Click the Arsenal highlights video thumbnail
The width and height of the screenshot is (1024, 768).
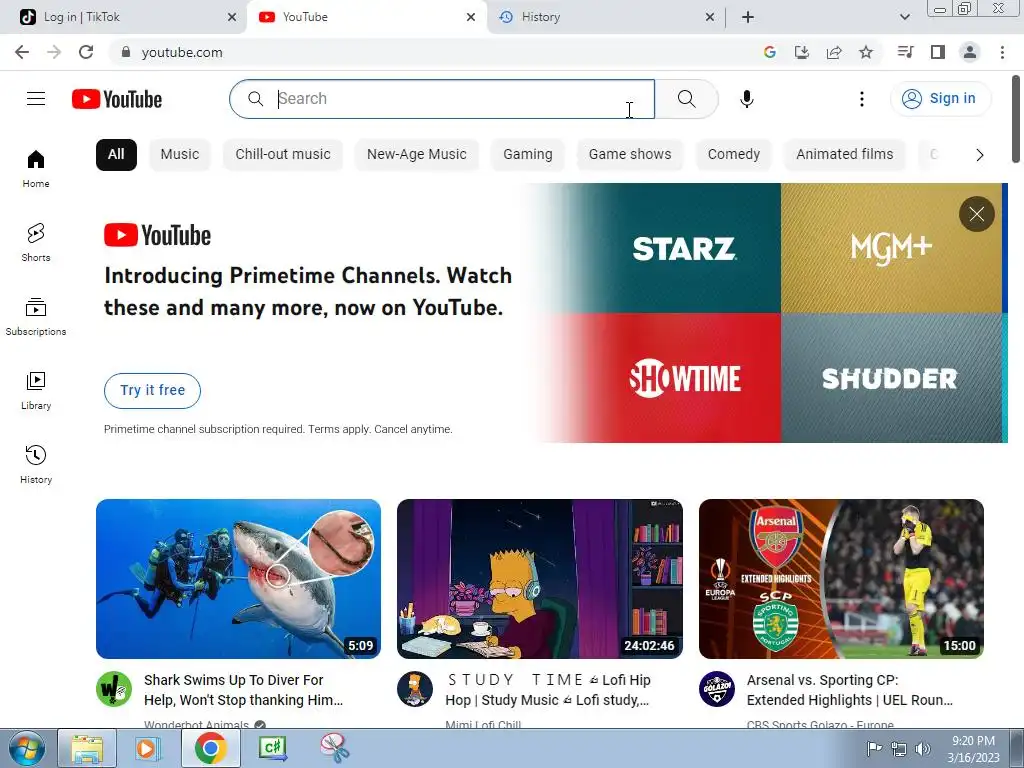(841, 579)
